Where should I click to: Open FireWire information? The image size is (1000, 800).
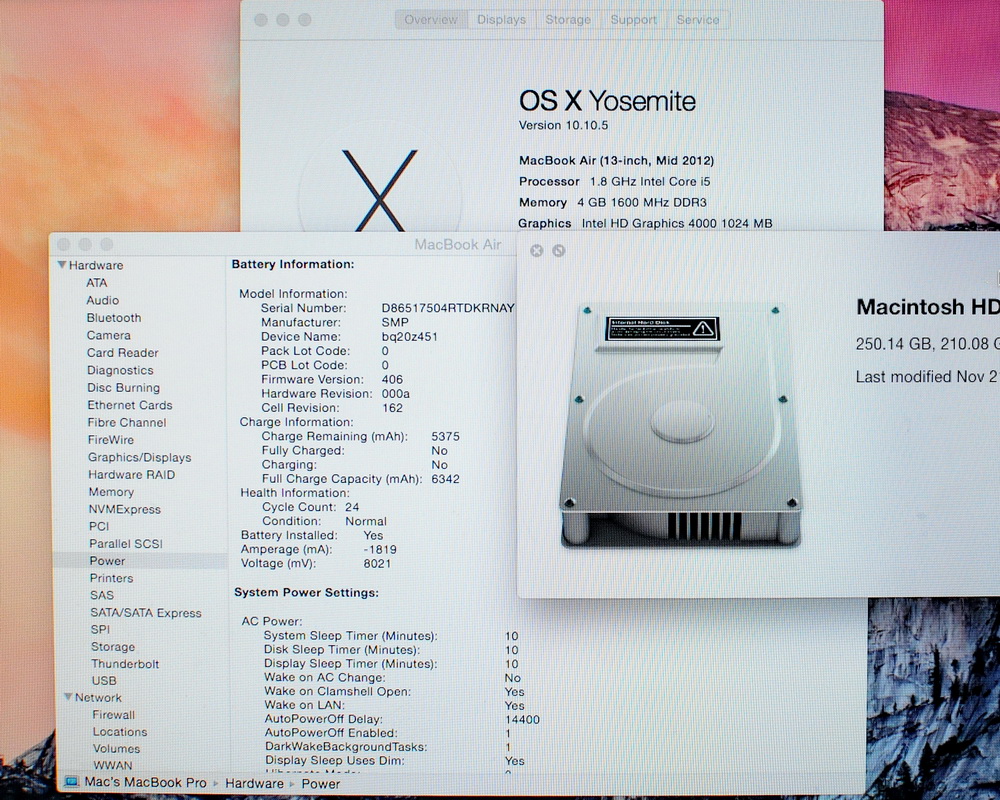111,440
